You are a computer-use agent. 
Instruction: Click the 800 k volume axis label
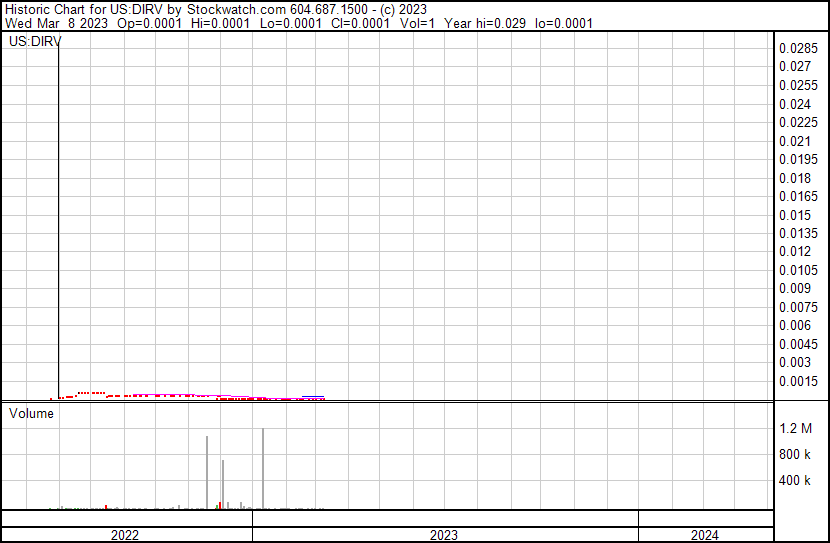click(x=796, y=455)
